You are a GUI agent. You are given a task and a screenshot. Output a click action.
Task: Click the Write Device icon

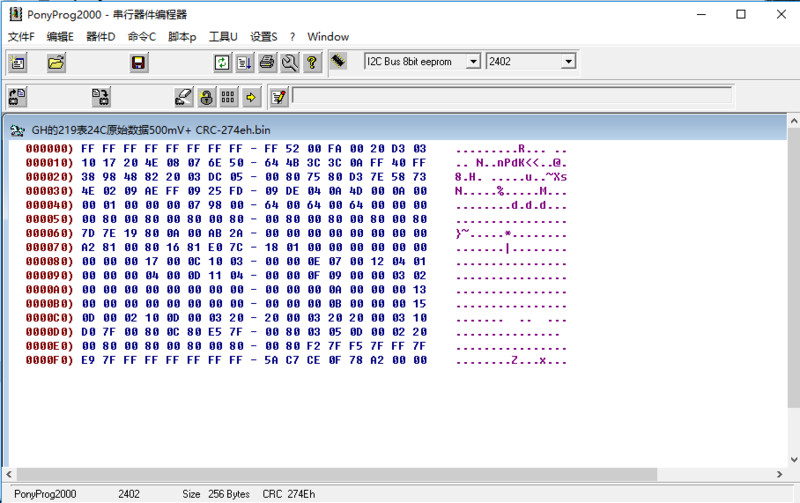(x=100, y=97)
